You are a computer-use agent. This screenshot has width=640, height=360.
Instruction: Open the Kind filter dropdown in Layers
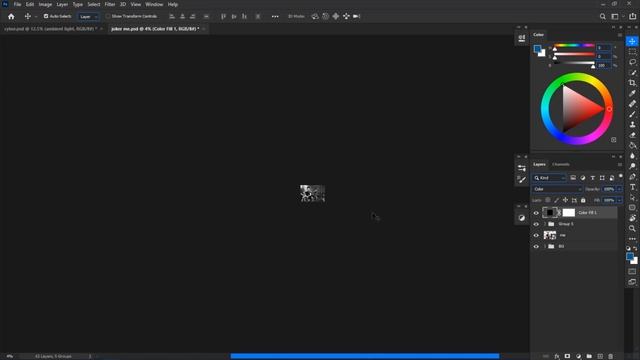tap(549, 178)
